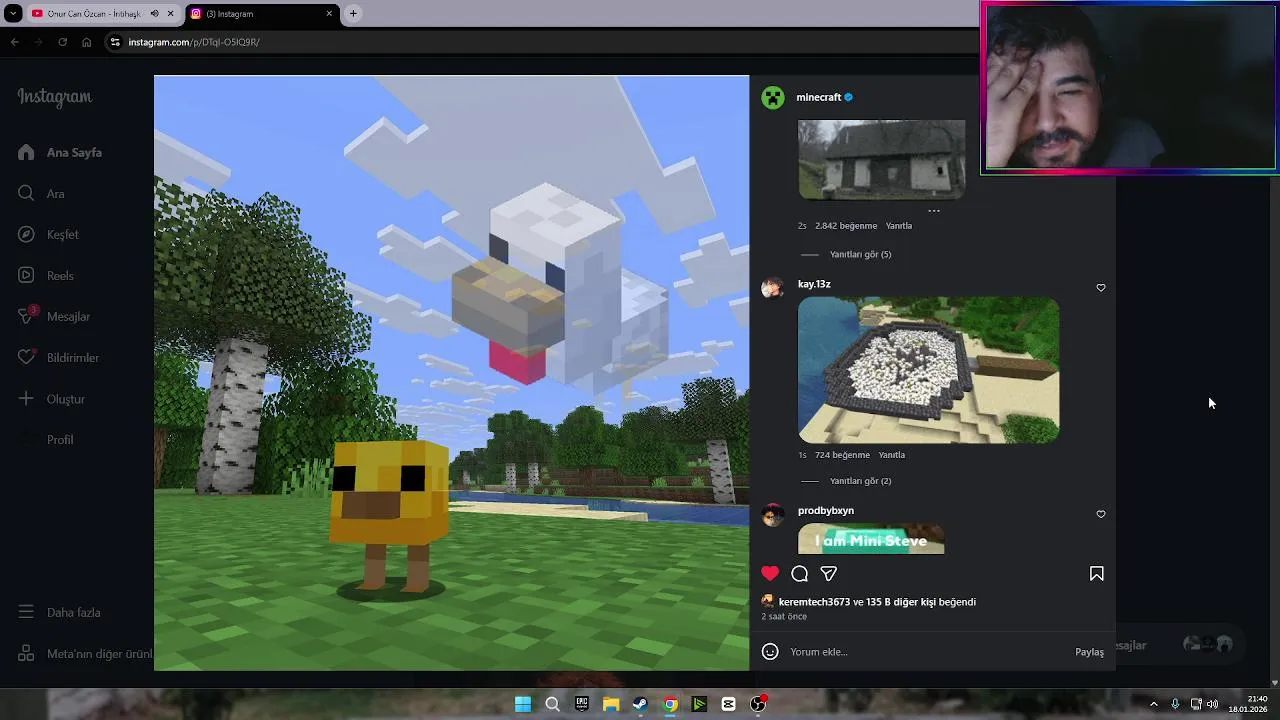Click Oluştur to create a post
The height and width of the screenshot is (720, 1280).
click(51, 399)
